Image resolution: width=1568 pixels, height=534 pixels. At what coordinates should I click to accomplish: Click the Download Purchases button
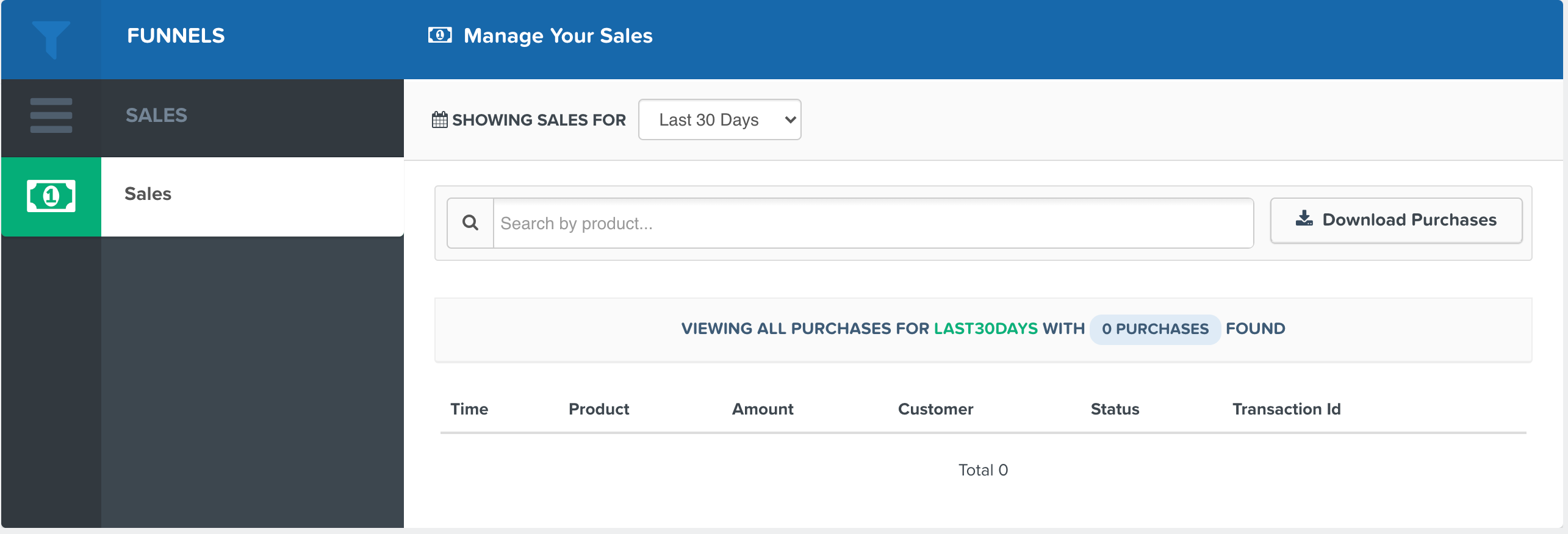(1397, 220)
